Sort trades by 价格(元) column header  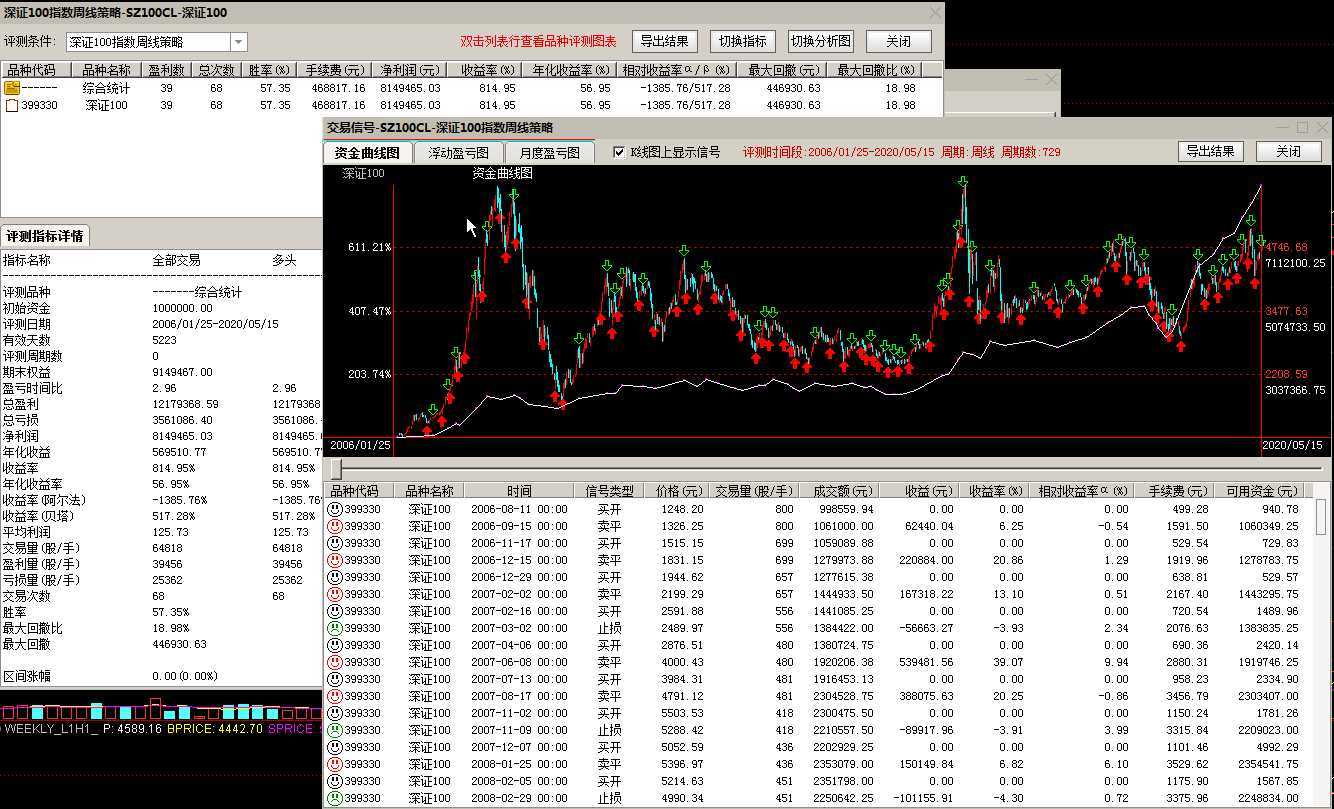point(676,491)
